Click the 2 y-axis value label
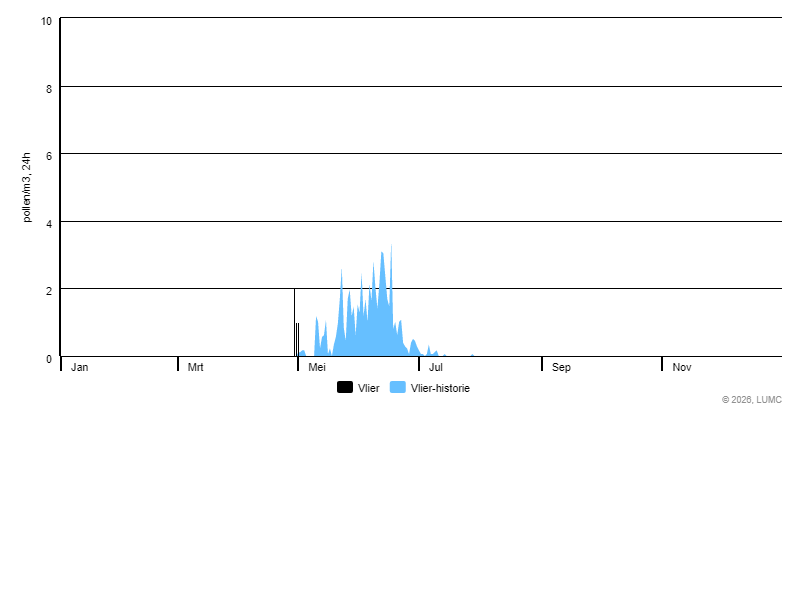800x600 pixels. (x=49, y=291)
